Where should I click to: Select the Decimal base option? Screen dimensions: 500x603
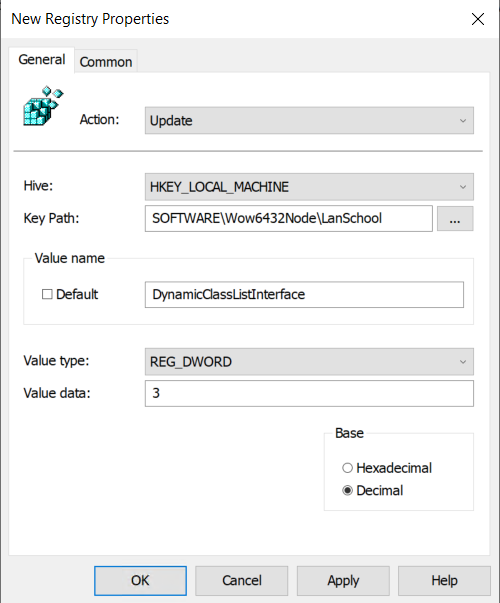click(x=347, y=491)
